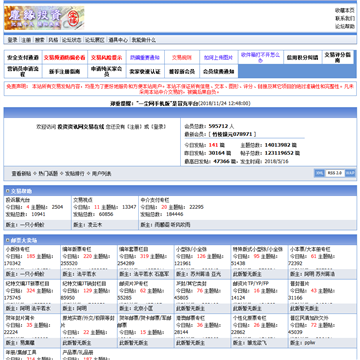
Task: Open 登录 in the navigation bar
Action: point(12,40)
